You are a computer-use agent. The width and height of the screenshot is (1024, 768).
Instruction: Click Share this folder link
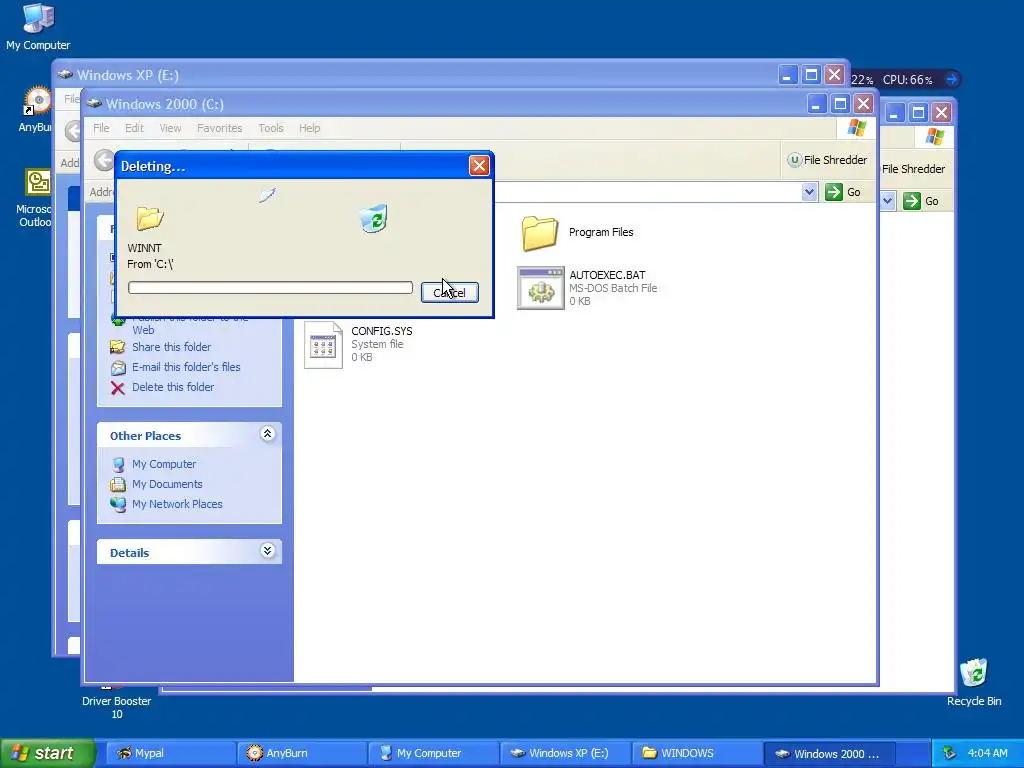[171, 347]
